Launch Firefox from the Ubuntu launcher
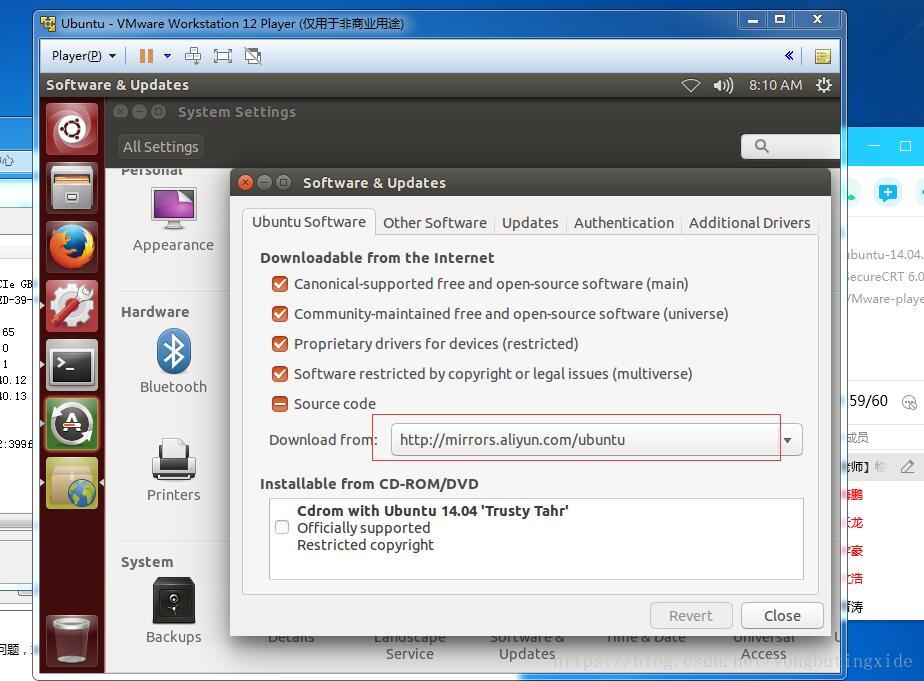 coord(72,247)
